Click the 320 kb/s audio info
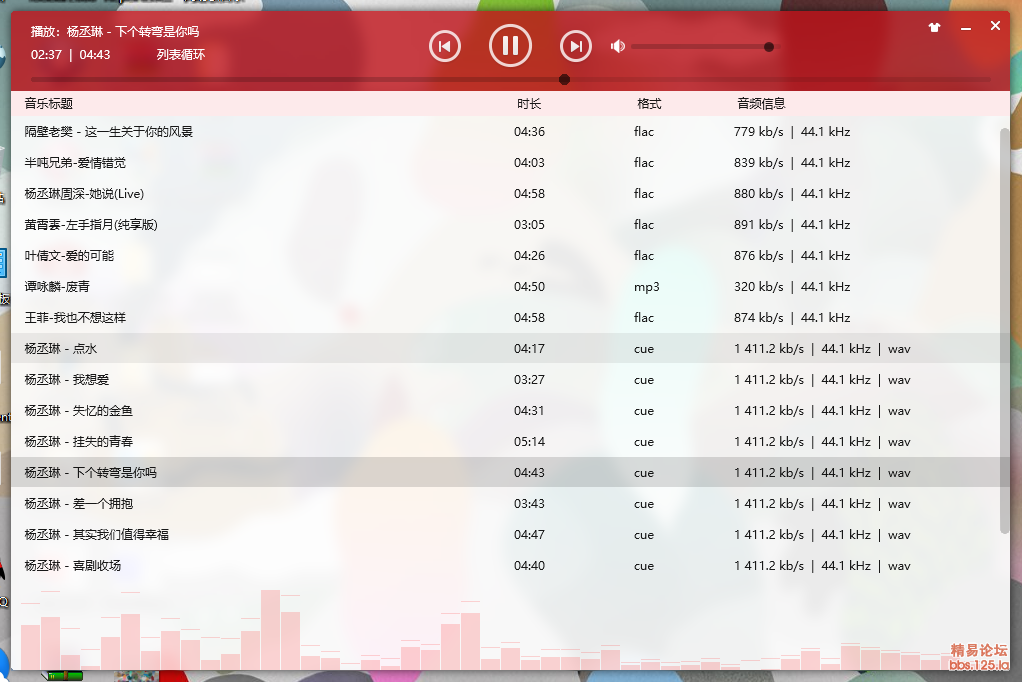Screen dimensions: 1022x682 point(792,287)
